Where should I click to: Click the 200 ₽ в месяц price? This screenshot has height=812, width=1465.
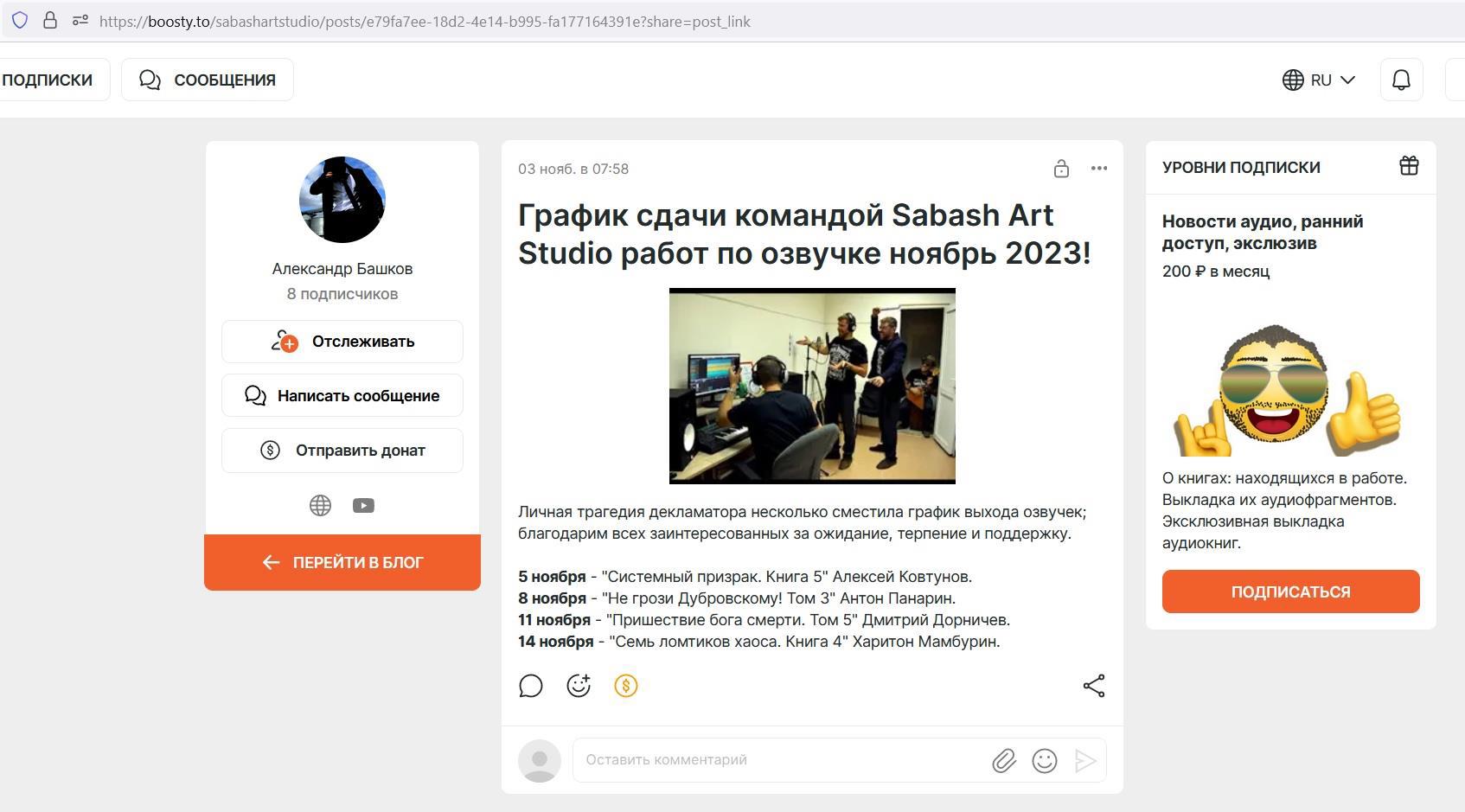(x=1216, y=272)
